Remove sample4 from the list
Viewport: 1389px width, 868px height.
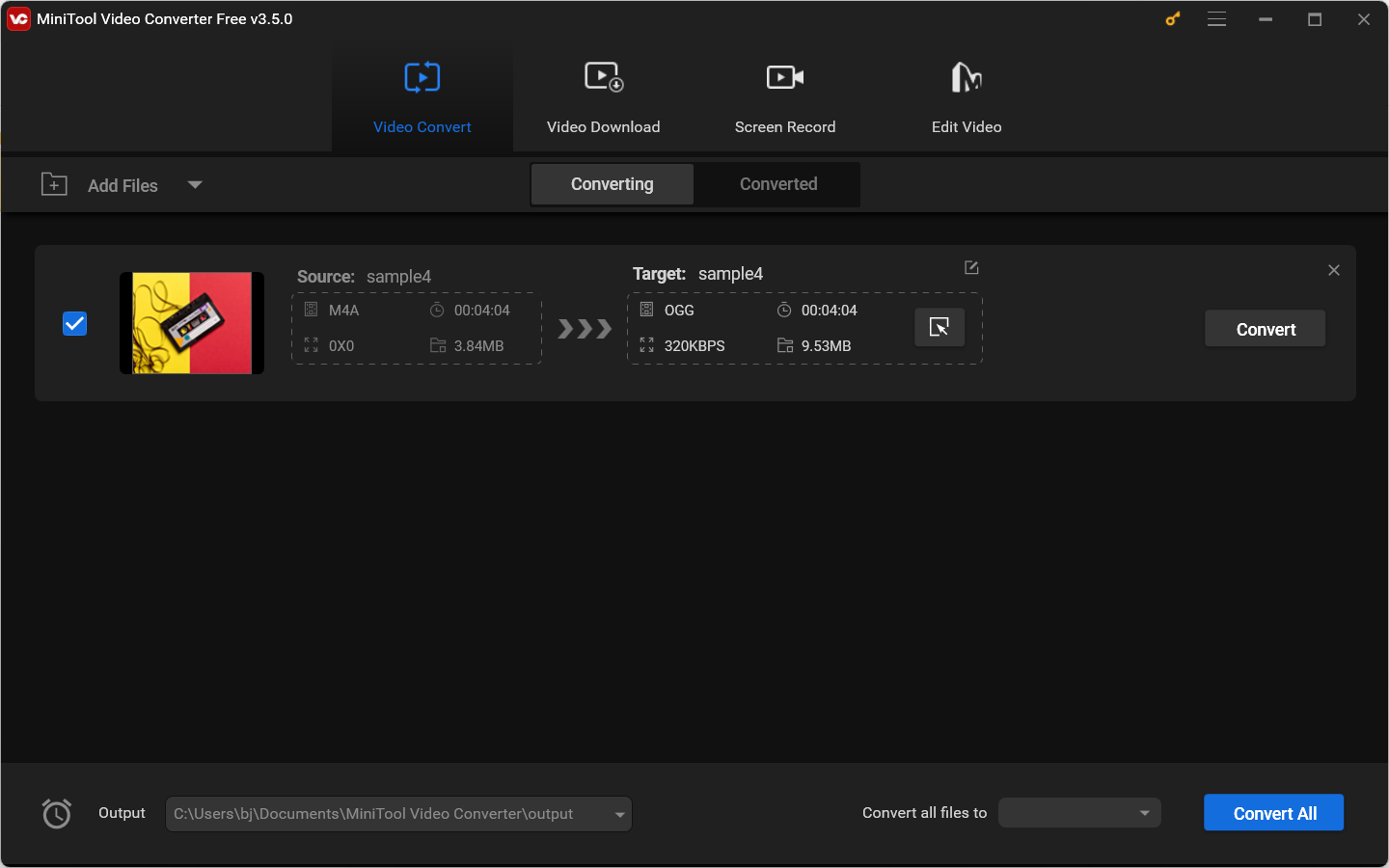tap(1334, 270)
